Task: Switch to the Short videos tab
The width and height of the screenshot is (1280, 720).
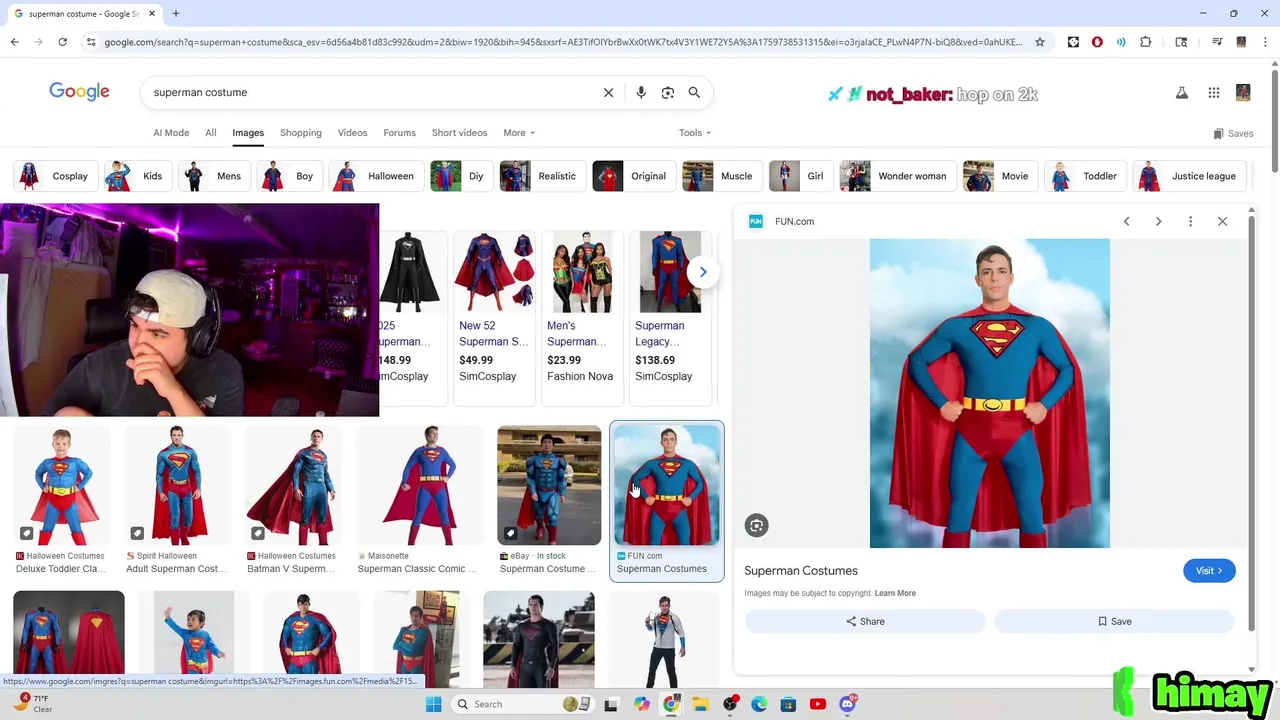Action: tap(459, 133)
